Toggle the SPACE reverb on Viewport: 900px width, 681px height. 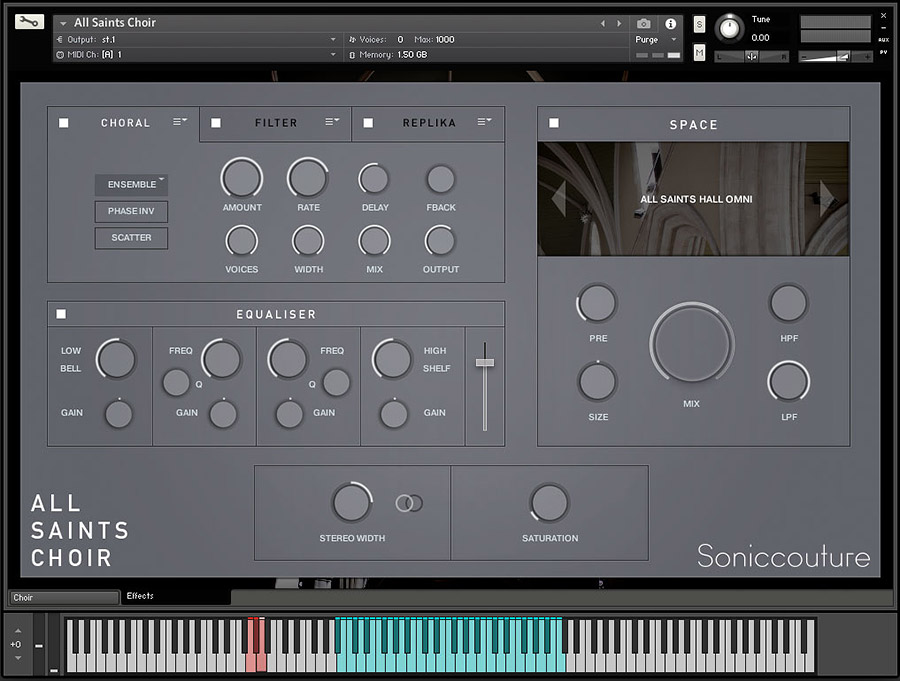coord(552,125)
